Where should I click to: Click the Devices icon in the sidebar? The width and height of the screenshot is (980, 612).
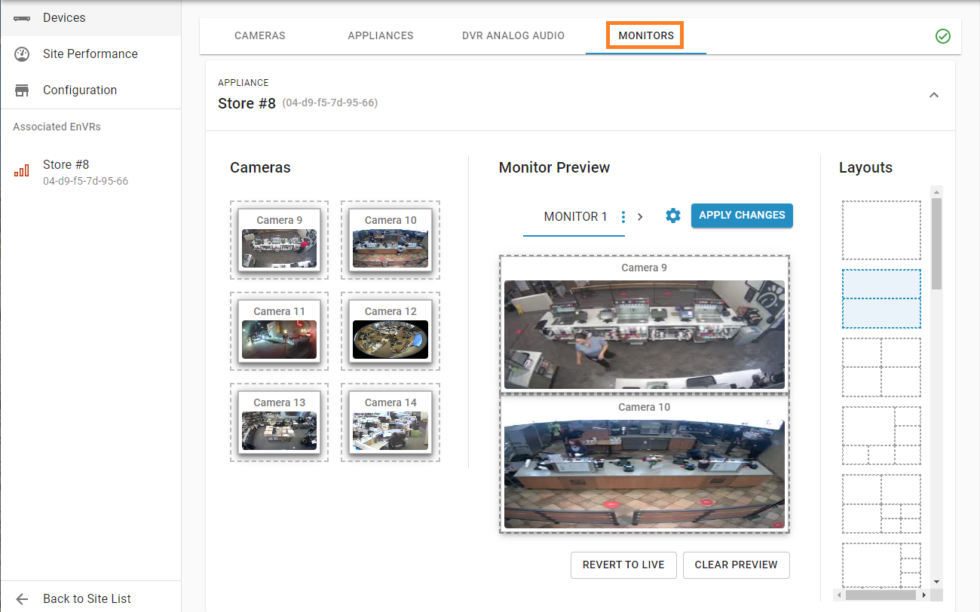[x=22, y=17]
